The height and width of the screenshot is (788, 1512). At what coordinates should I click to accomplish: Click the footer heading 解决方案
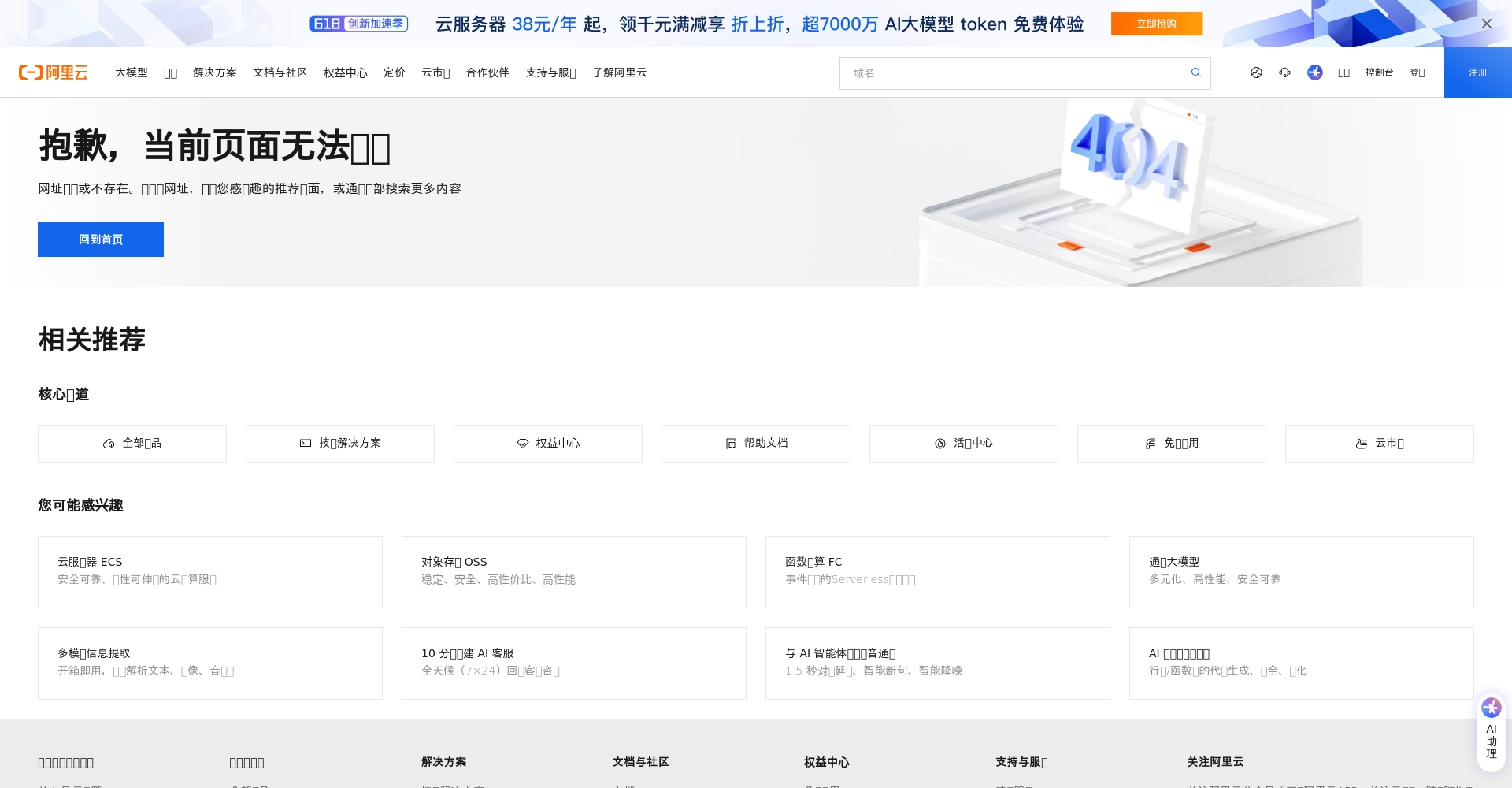click(443, 762)
